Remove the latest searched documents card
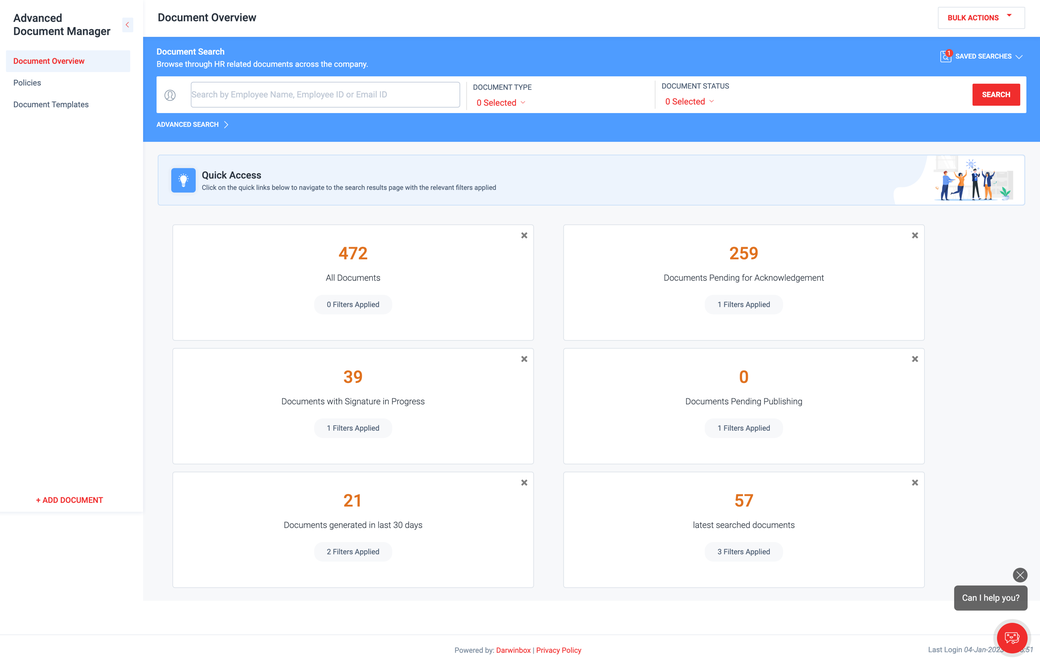The image size is (1040, 660). 914,482
